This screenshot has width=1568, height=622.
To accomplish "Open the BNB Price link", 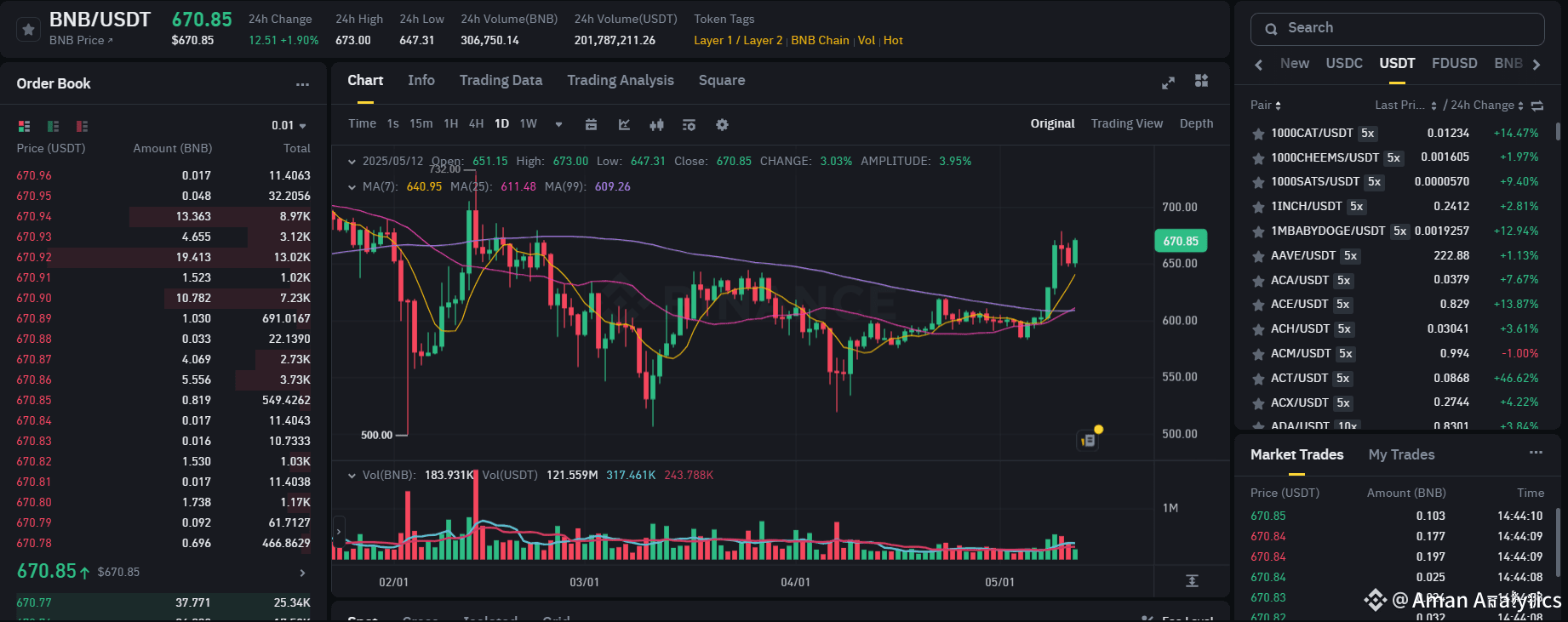I will pos(81,40).
